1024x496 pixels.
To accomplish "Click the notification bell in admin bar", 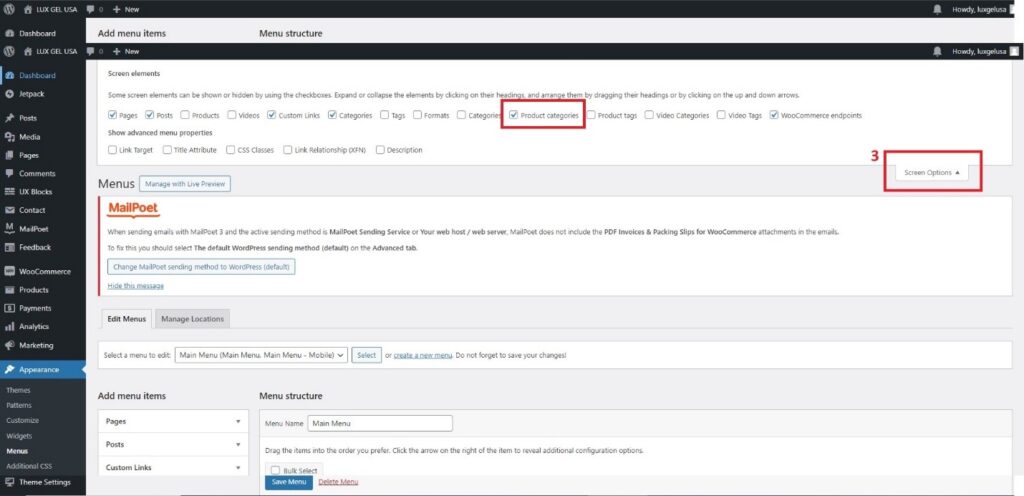I will 936,51.
